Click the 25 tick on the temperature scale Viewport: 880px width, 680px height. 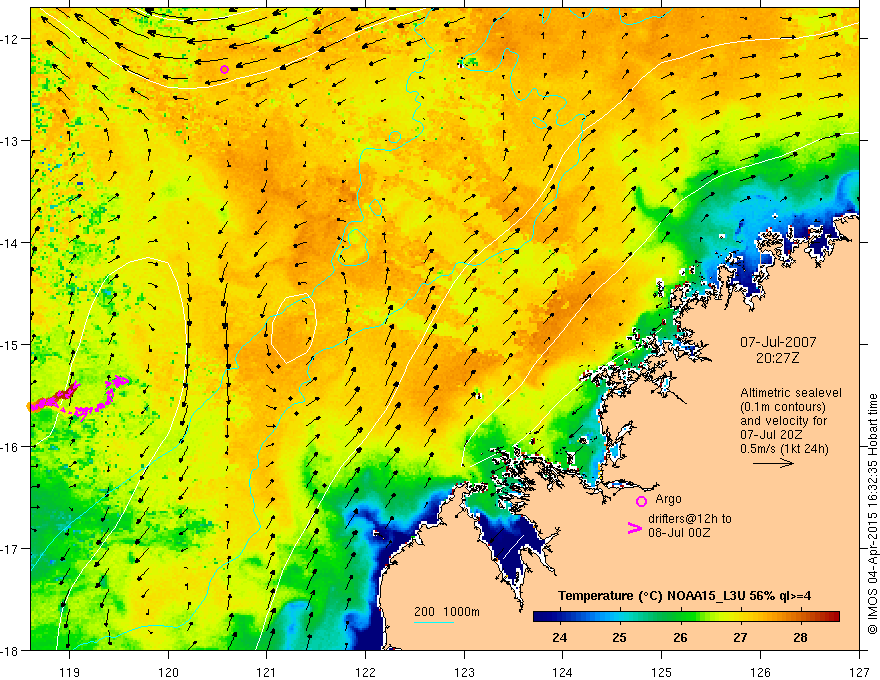(x=619, y=637)
